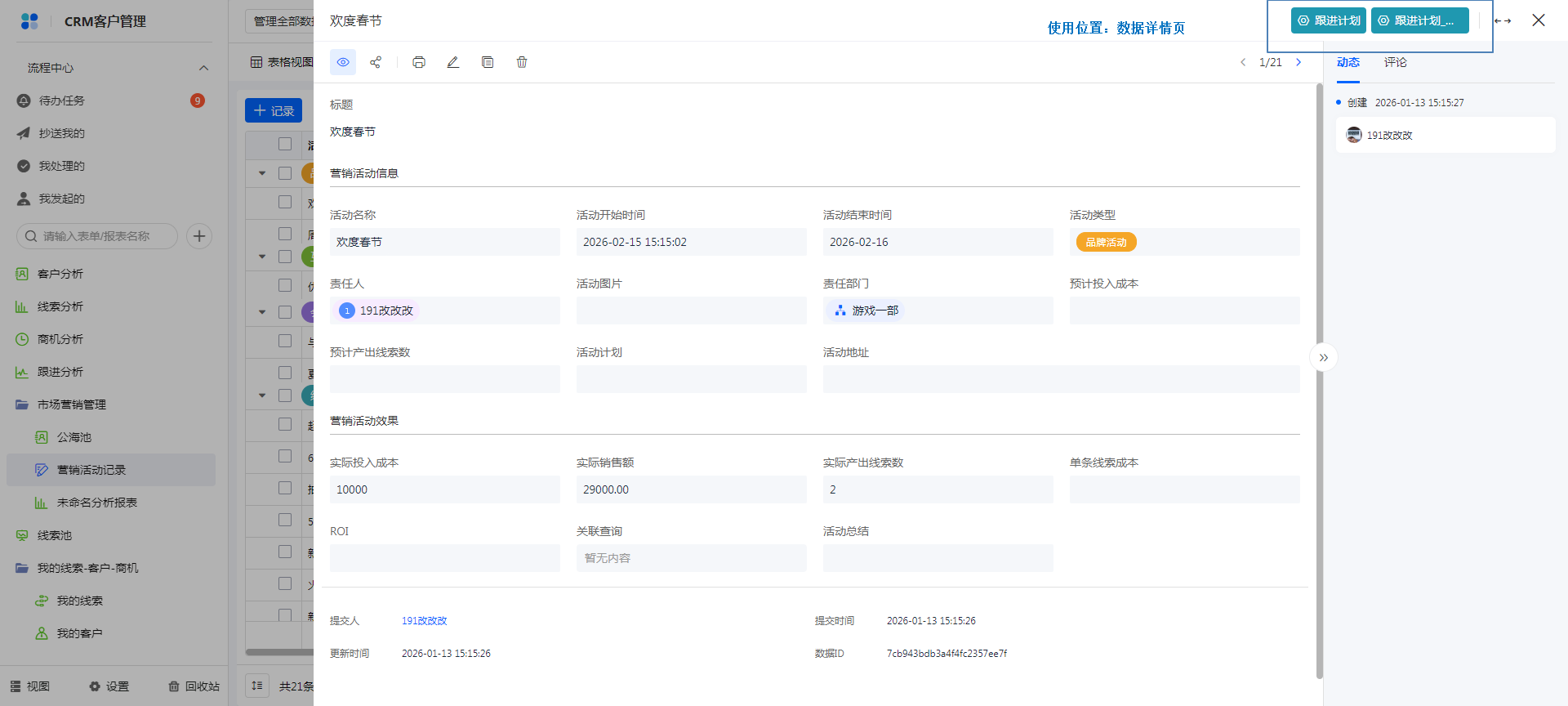Select the 动态 tab
1568x706 pixels.
(1347, 62)
